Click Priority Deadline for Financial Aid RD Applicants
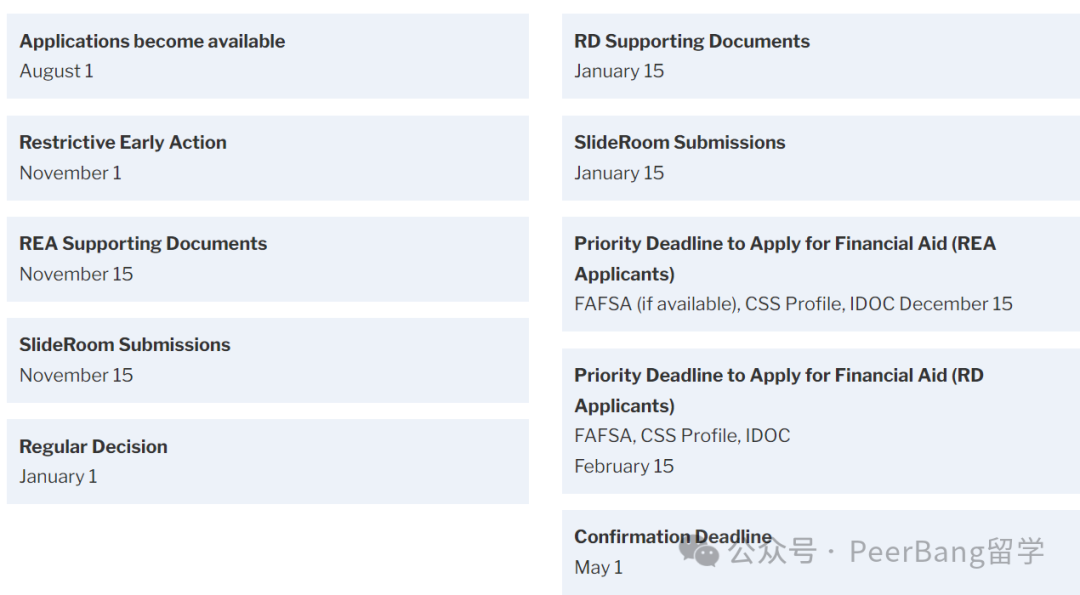Screen dimensions: 1080x595 coord(779,390)
